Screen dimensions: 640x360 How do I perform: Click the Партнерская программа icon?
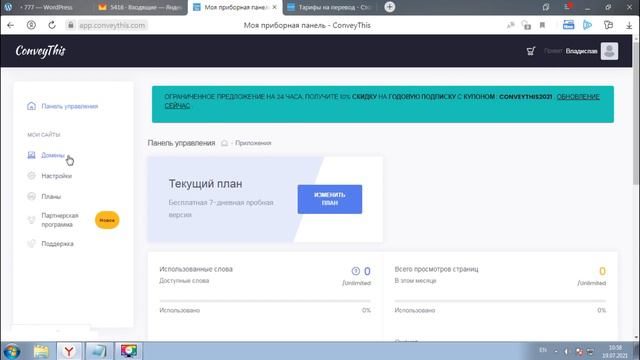pos(31,220)
